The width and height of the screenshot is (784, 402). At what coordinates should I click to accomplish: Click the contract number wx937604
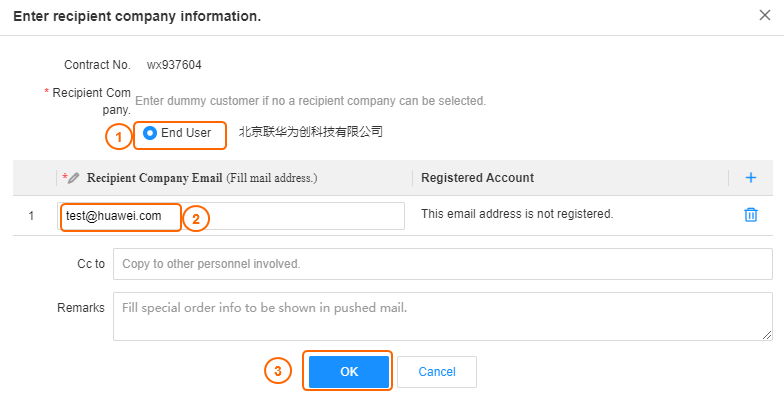point(174,65)
